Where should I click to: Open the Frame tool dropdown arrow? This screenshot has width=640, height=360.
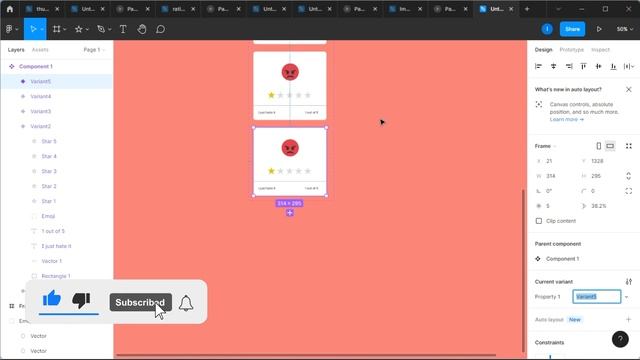click(64, 29)
